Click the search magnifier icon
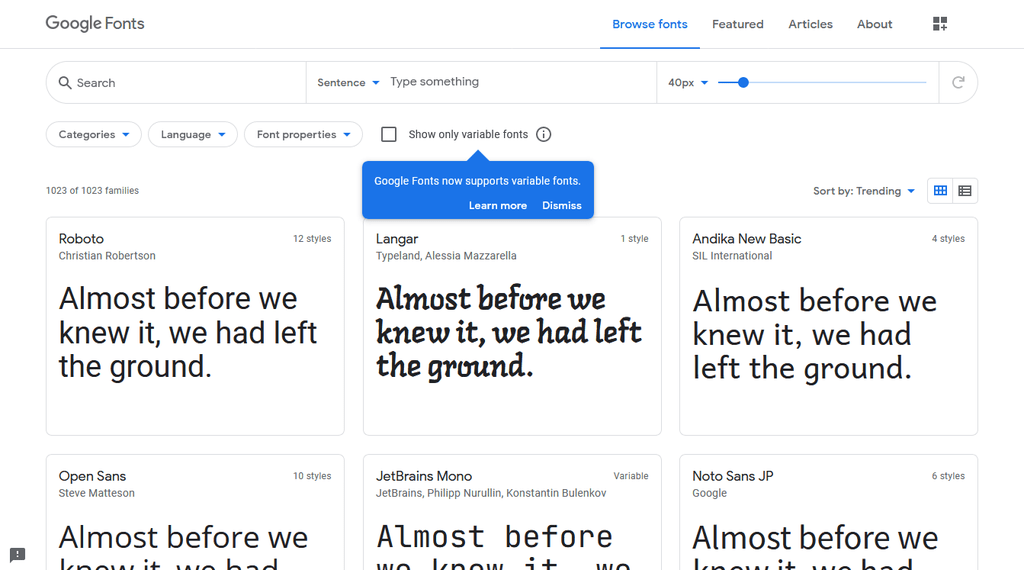The image size is (1024, 570). click(x=65, y=83)
